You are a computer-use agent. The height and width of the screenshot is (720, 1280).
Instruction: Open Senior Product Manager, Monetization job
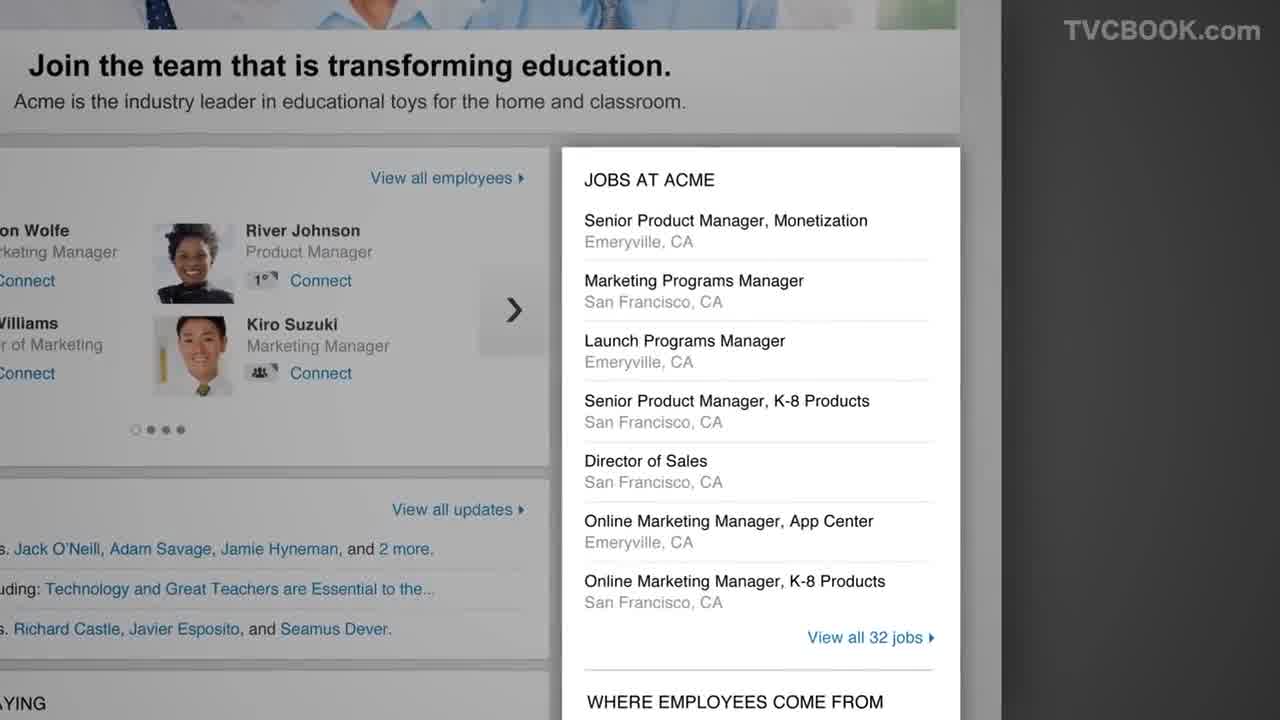pos(726,221)
